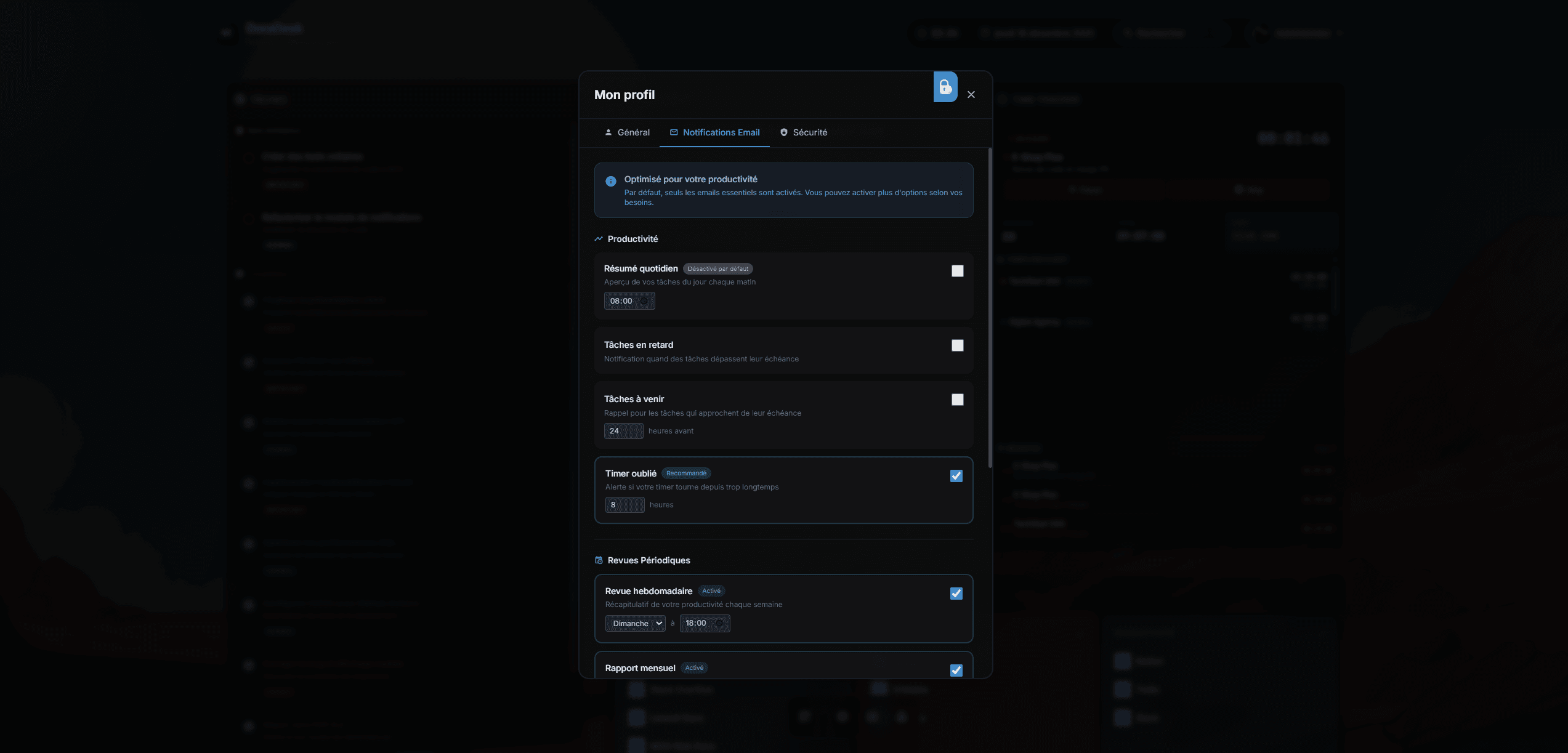
Task: Click the clock icon in the 08:00 field
Action: (x=644, y=301)
